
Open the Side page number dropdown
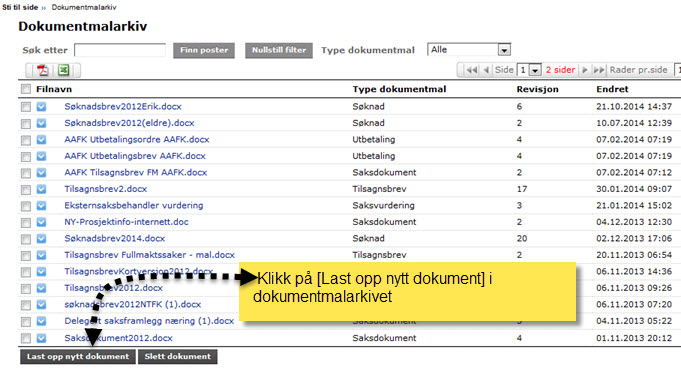pos(529,70)
